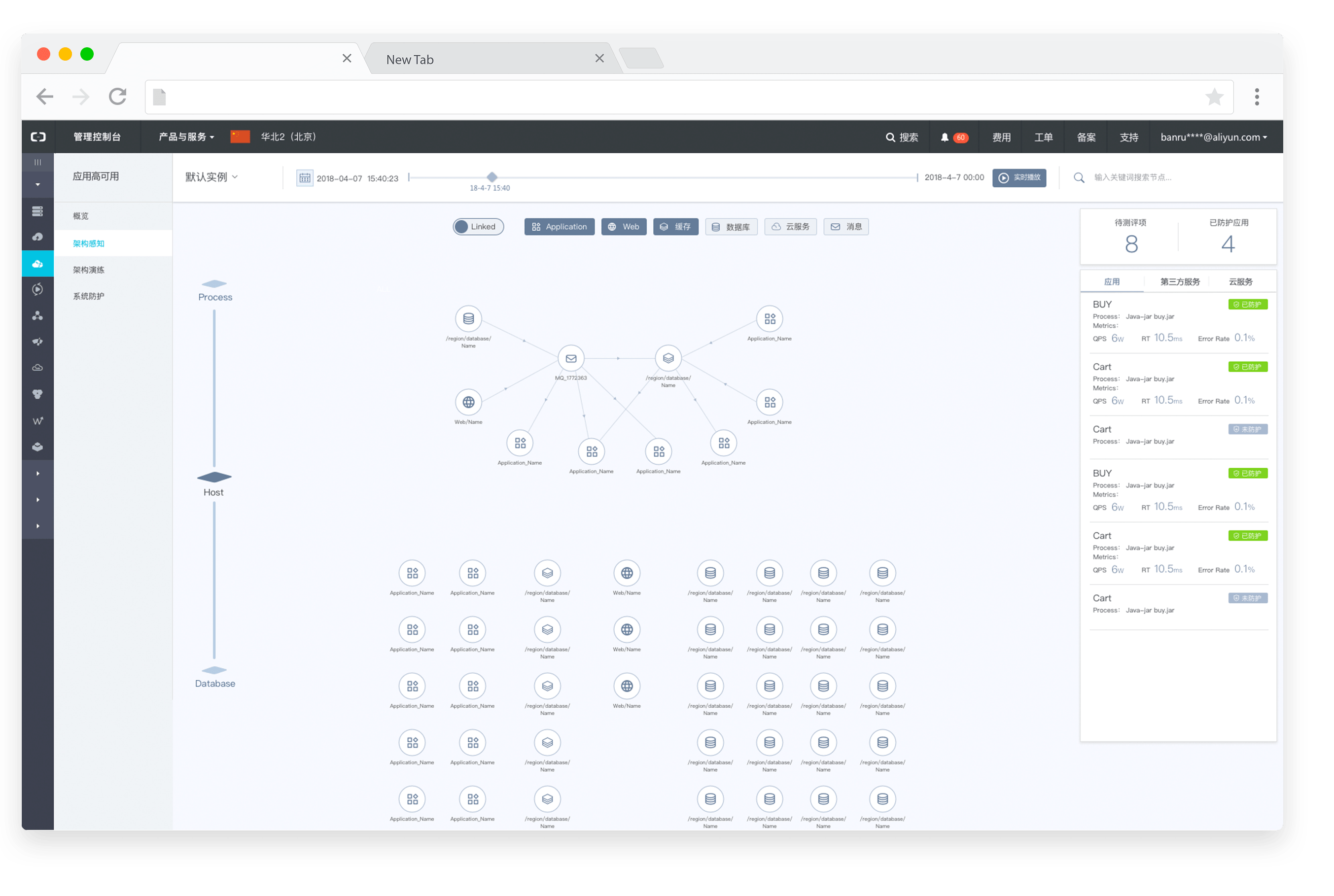Select first Web/Name globe node in host grid
This screenshot has width=1334, height=896.
tap(627, 573)
